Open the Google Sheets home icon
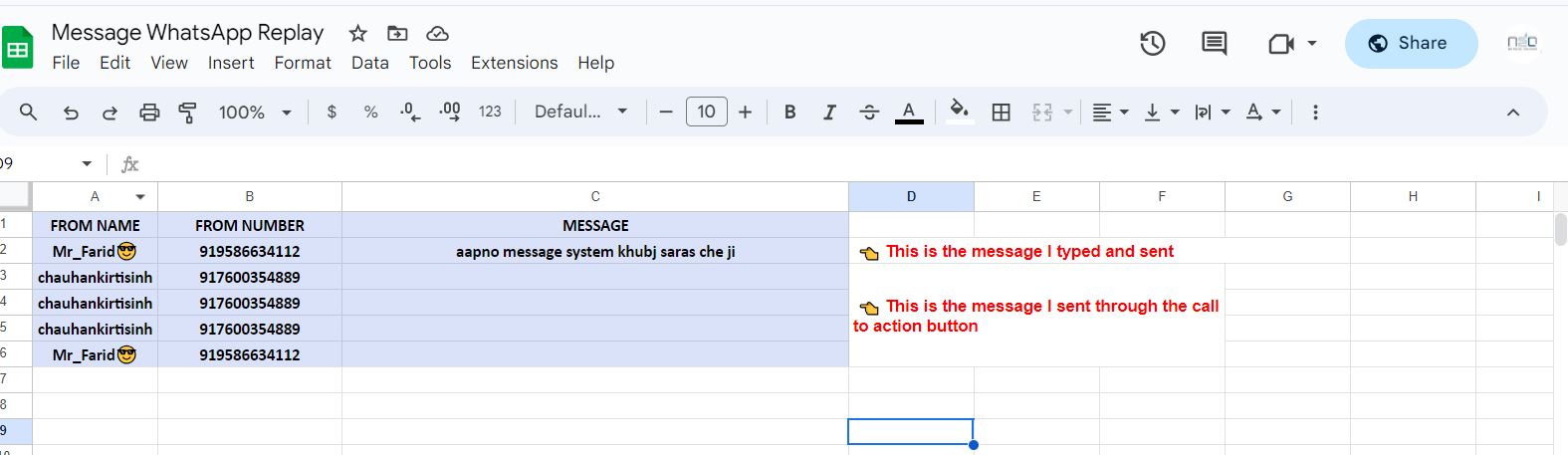 tap(17, 47)
